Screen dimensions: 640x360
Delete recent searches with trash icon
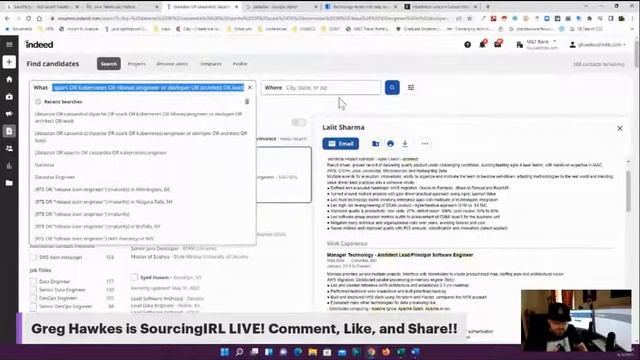pos(247,102)
